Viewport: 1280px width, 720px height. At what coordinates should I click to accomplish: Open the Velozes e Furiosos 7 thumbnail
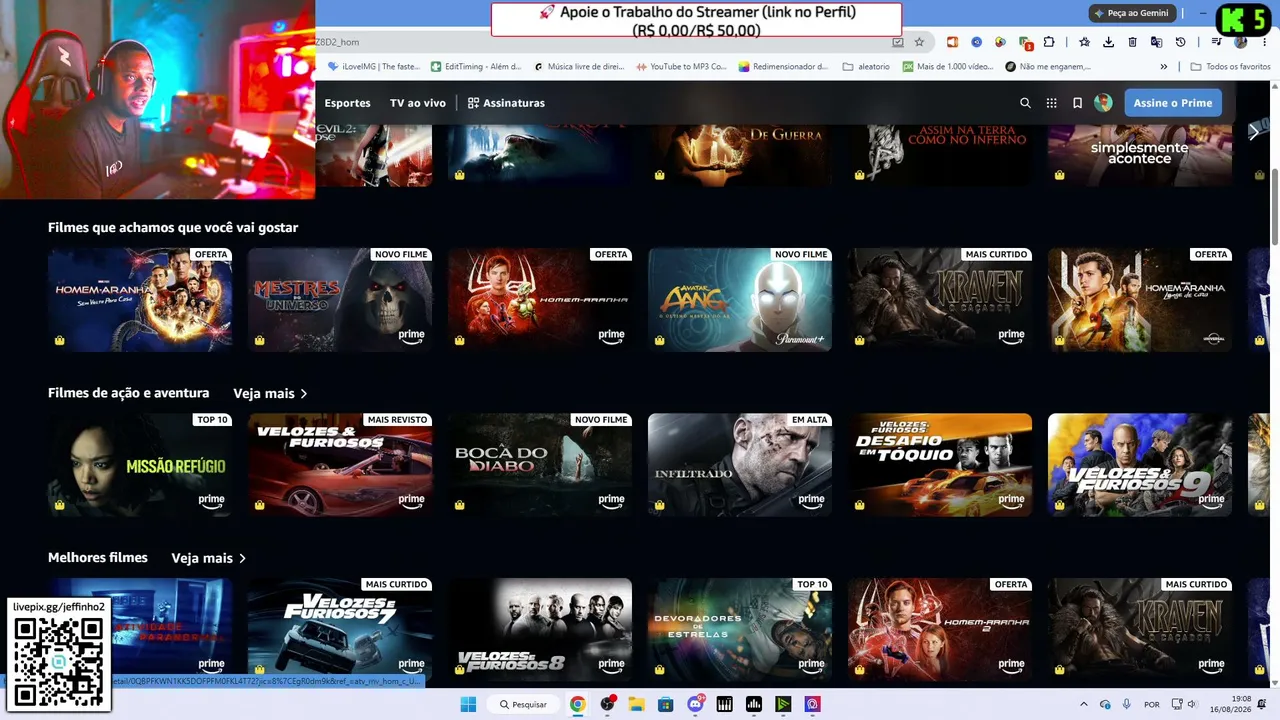click(x=340, y=629)
